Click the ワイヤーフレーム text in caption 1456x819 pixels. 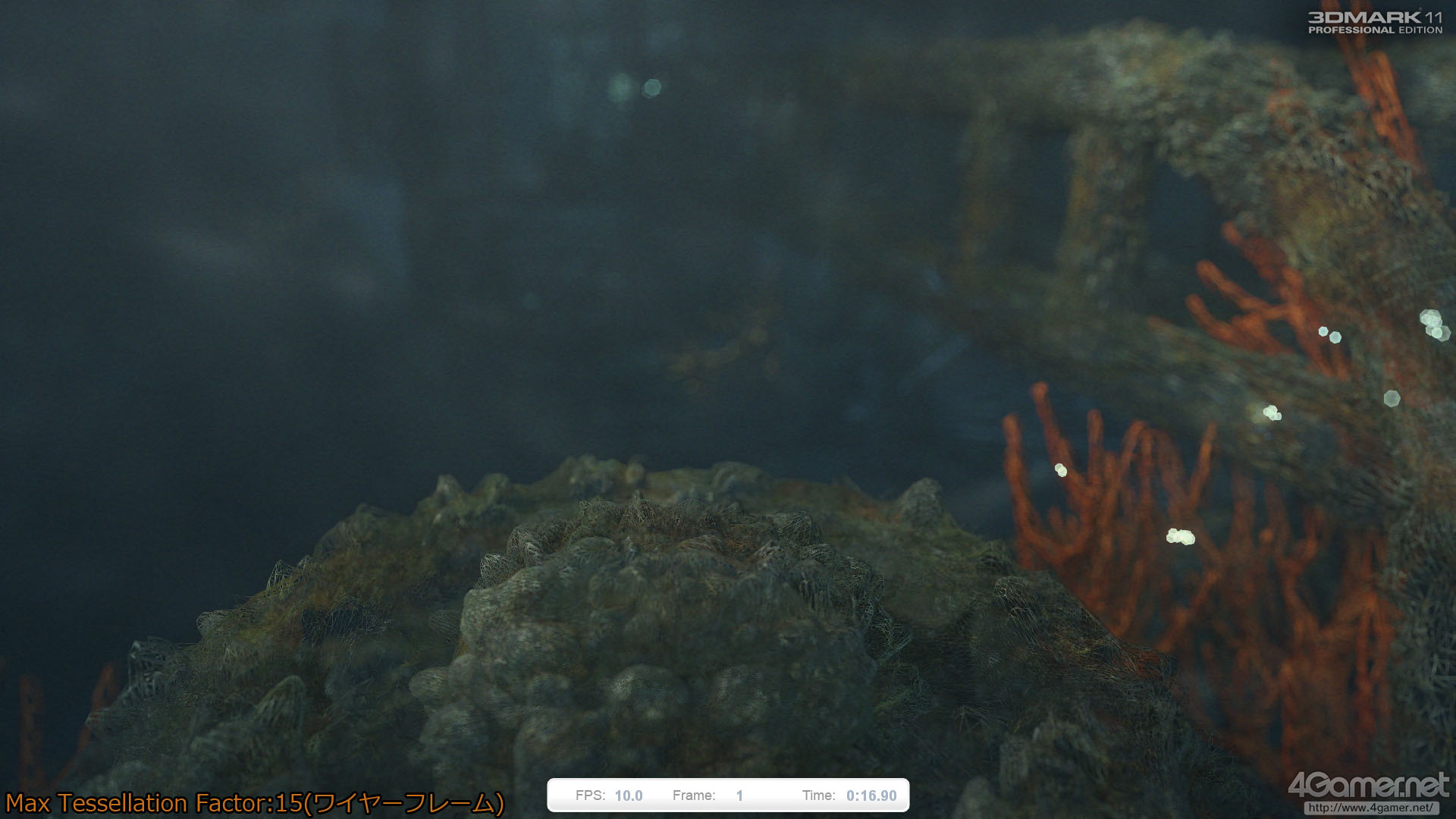pos(405,803)
